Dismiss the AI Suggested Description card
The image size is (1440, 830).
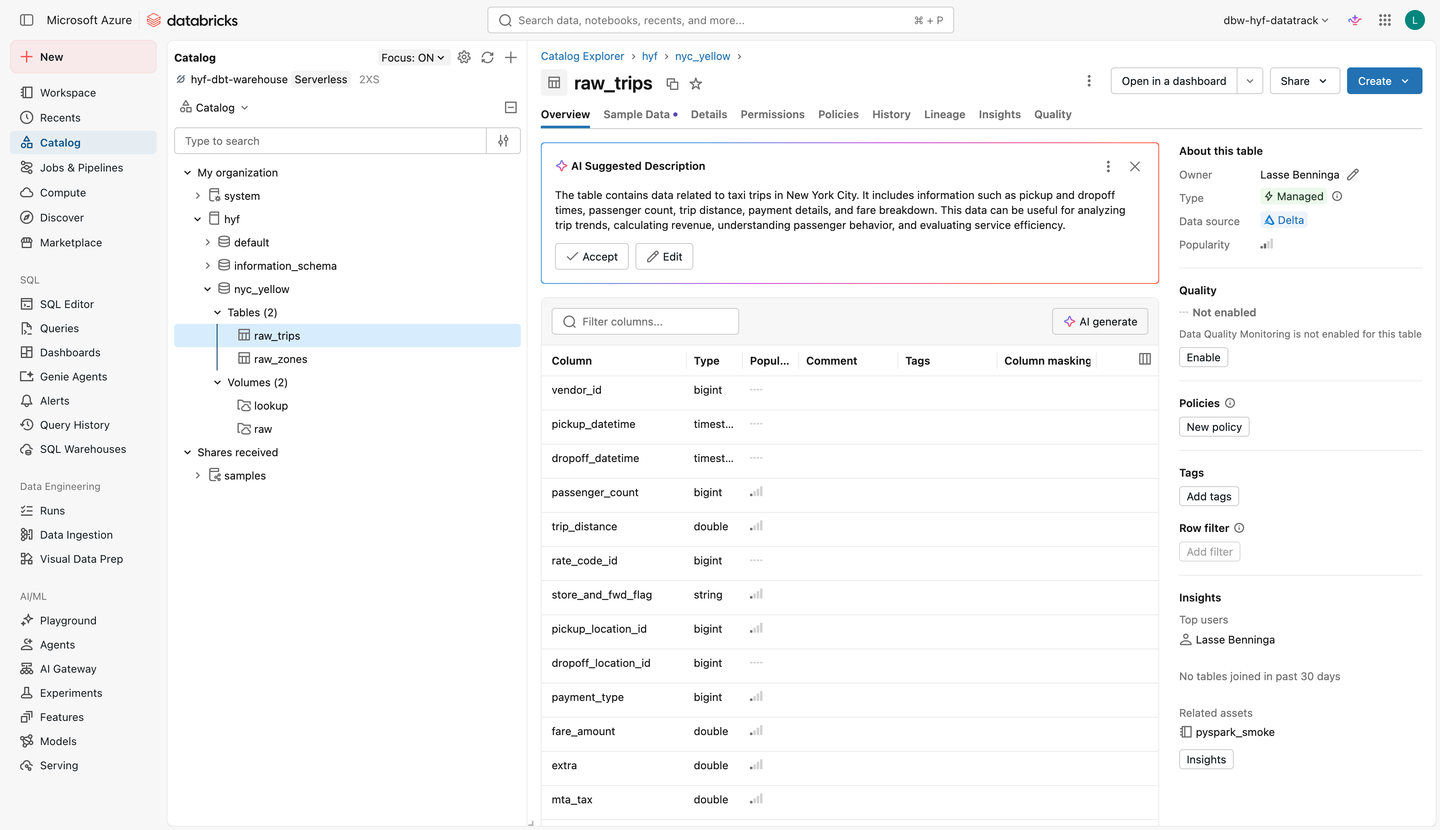click(1135, 167)
